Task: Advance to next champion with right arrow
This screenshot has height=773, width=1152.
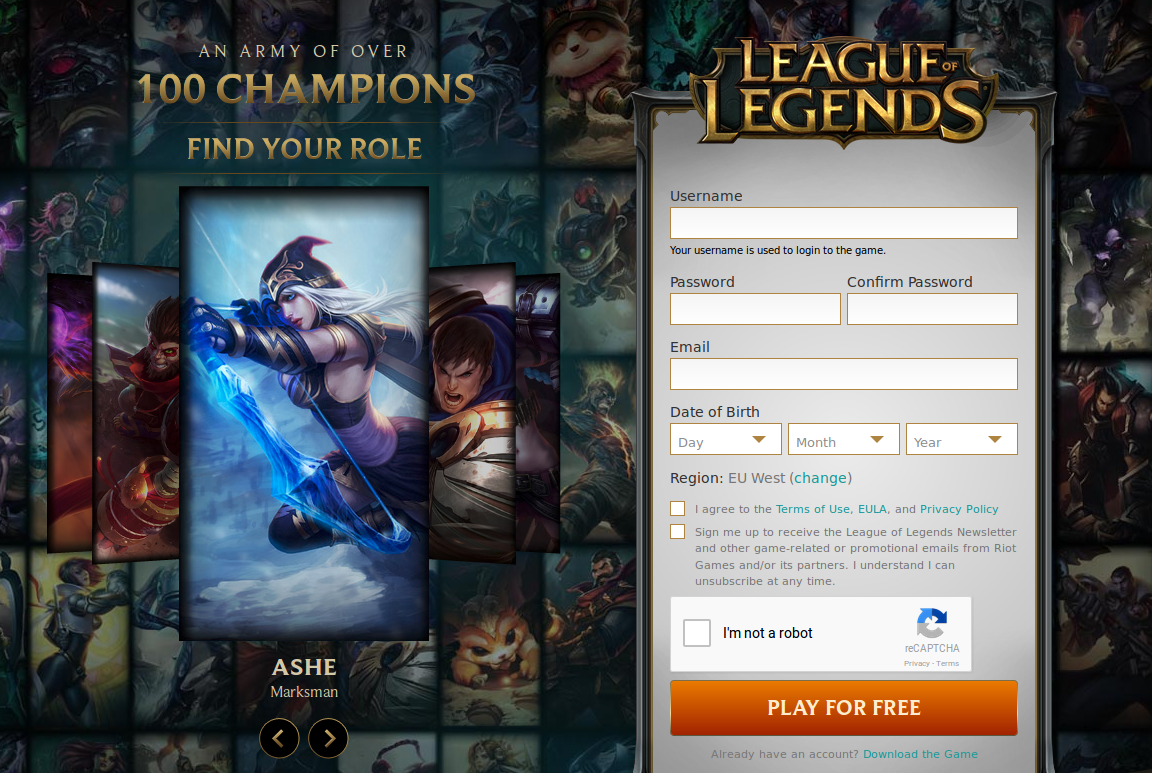Action: (328, 738)
